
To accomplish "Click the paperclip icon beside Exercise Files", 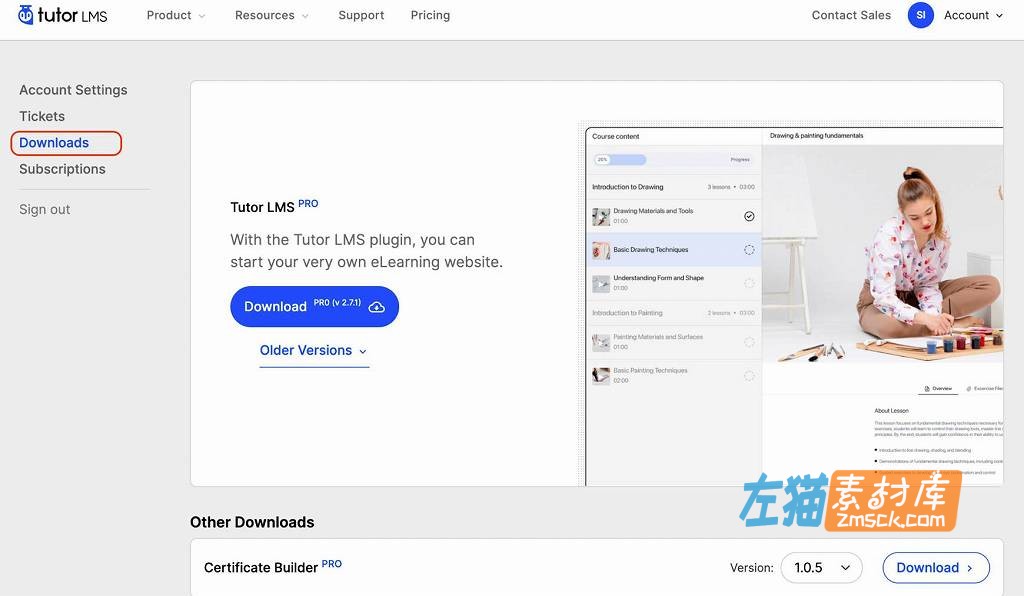I will coord(969,388).
